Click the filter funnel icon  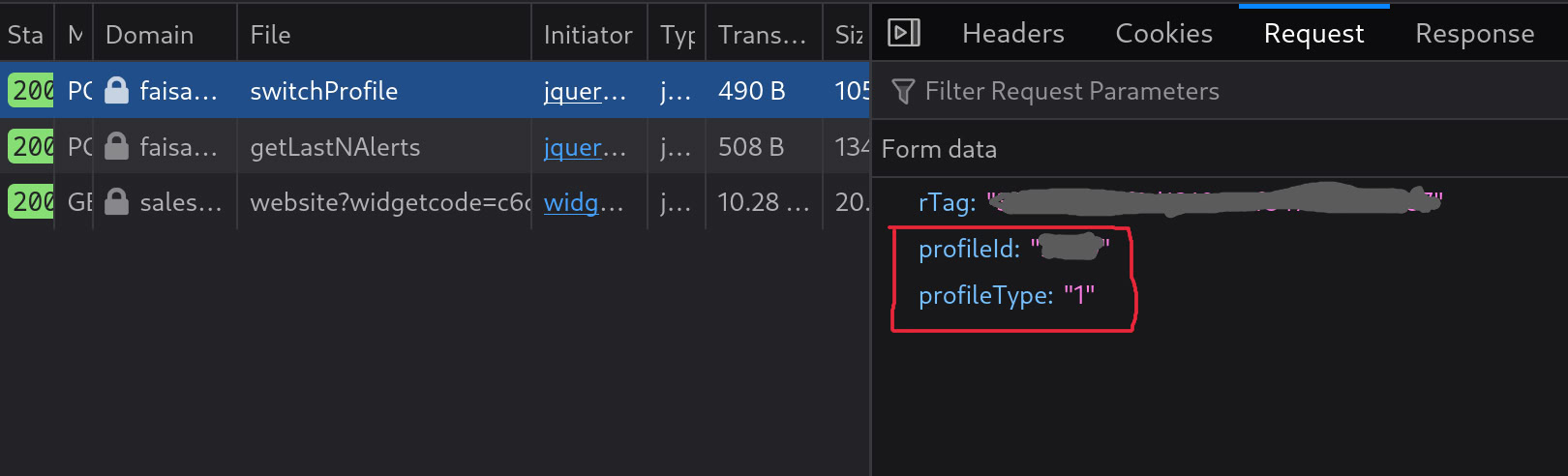pos(903,91)
